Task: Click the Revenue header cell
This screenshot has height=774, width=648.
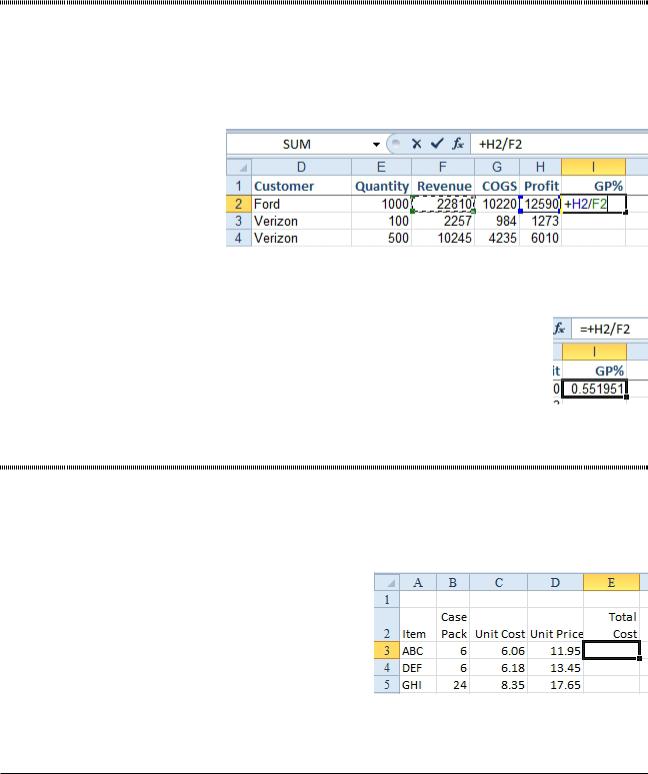Action: [x=443, y=186]
